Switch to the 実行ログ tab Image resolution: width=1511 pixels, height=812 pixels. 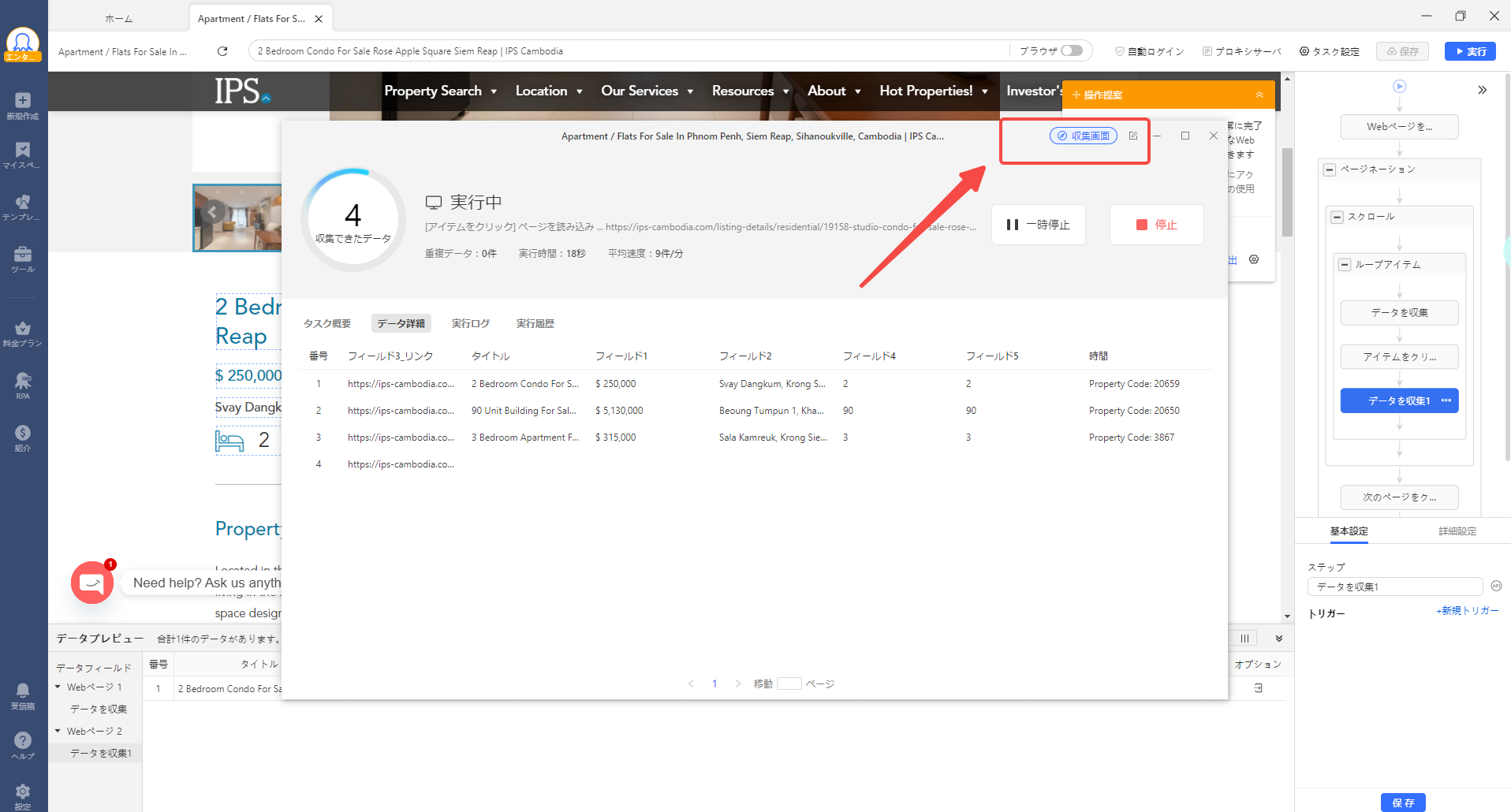pos(471,323)
